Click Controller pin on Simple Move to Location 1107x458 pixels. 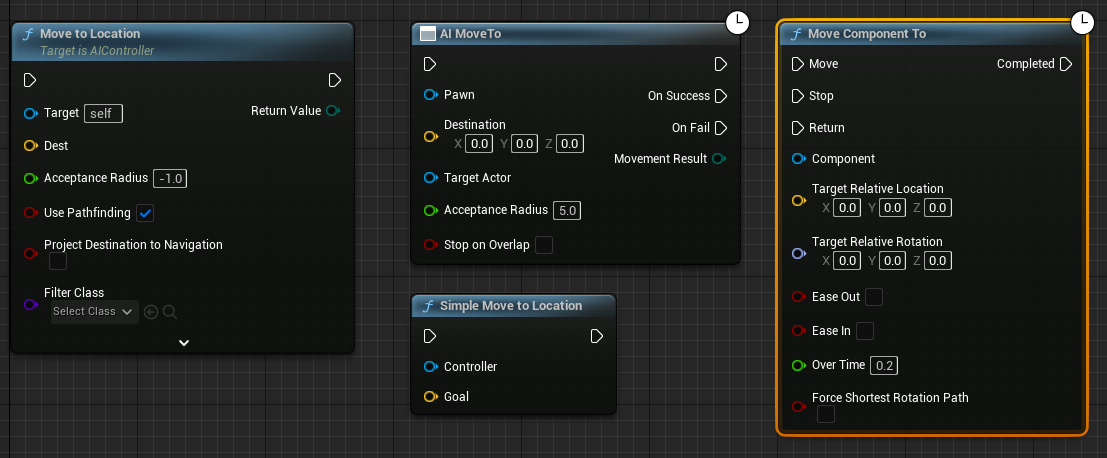click(x=430, y=366)
